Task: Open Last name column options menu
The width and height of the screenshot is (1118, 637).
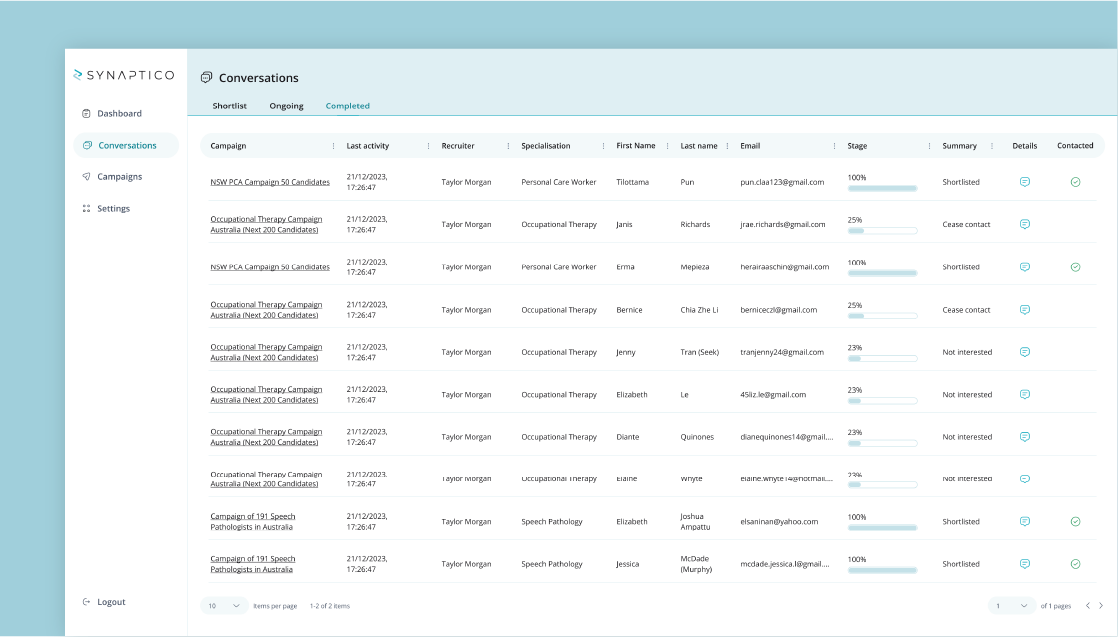Action: [727, 146]
